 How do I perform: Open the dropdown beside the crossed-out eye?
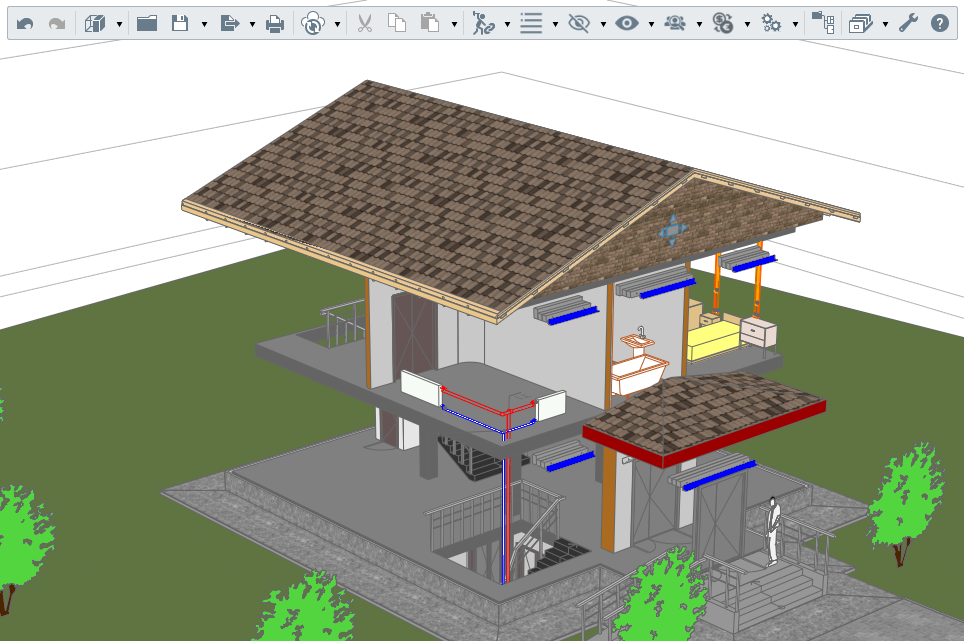coord(603,25)
